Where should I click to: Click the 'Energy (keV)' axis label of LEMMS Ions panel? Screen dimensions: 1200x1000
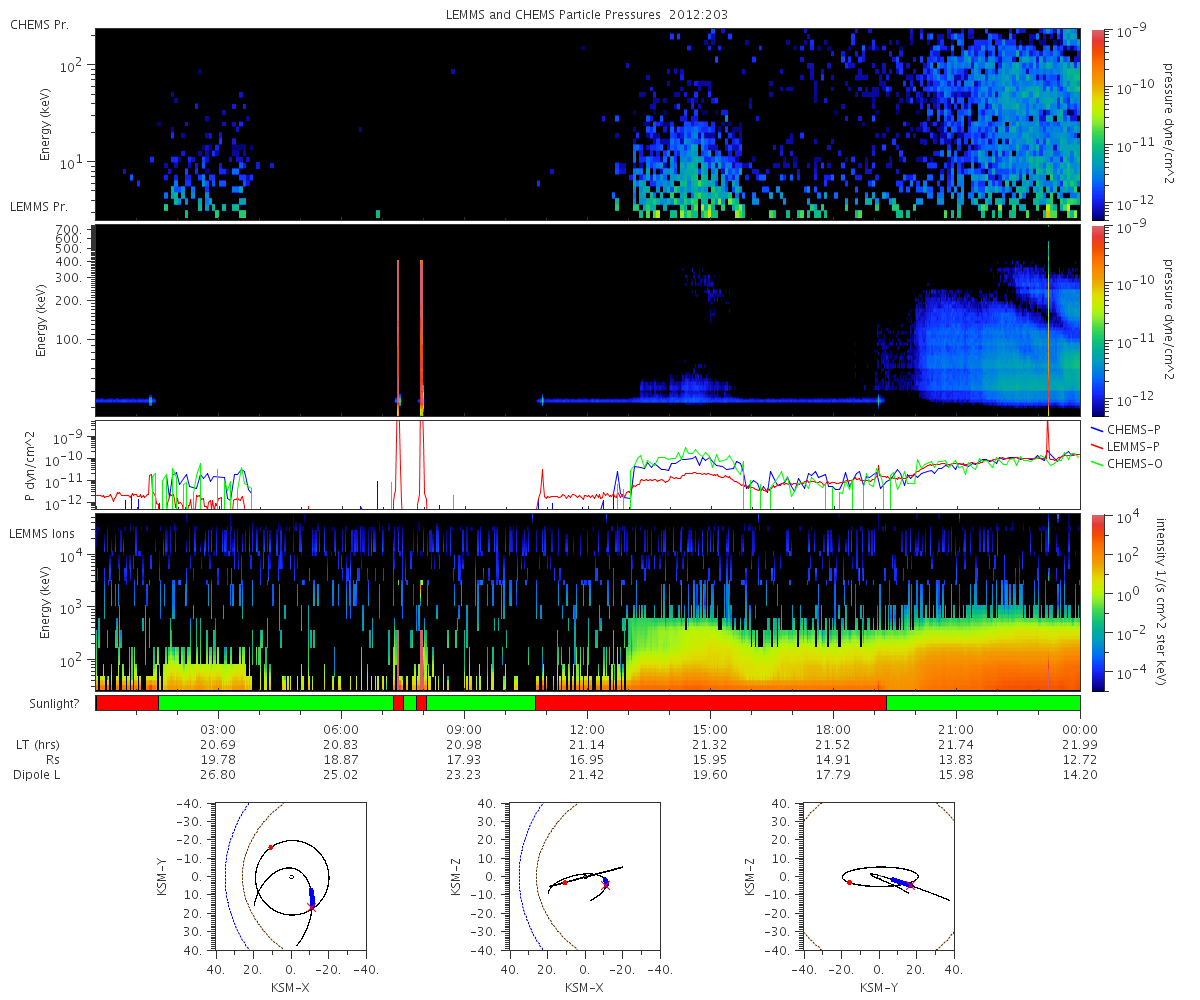pos(45,602)
